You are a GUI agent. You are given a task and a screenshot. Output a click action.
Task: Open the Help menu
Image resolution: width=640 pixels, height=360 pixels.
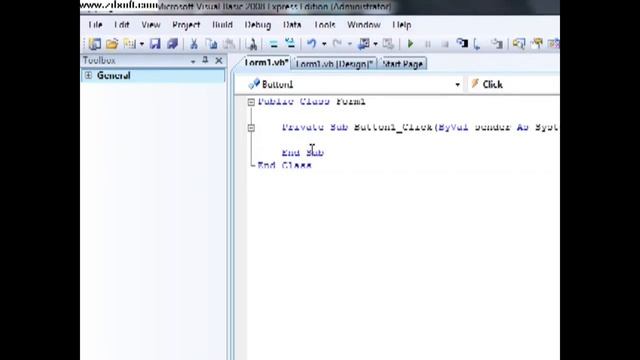402,25
